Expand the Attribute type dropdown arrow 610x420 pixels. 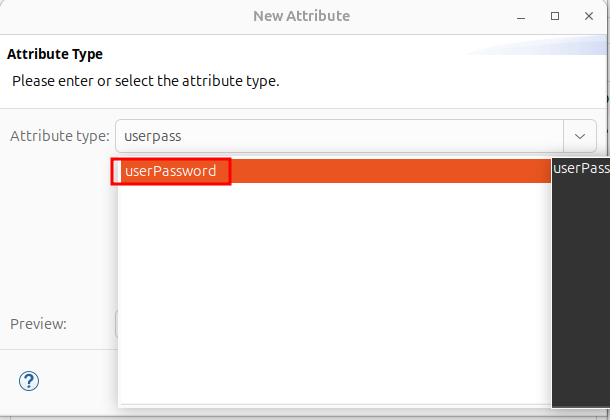pos(580,135)
